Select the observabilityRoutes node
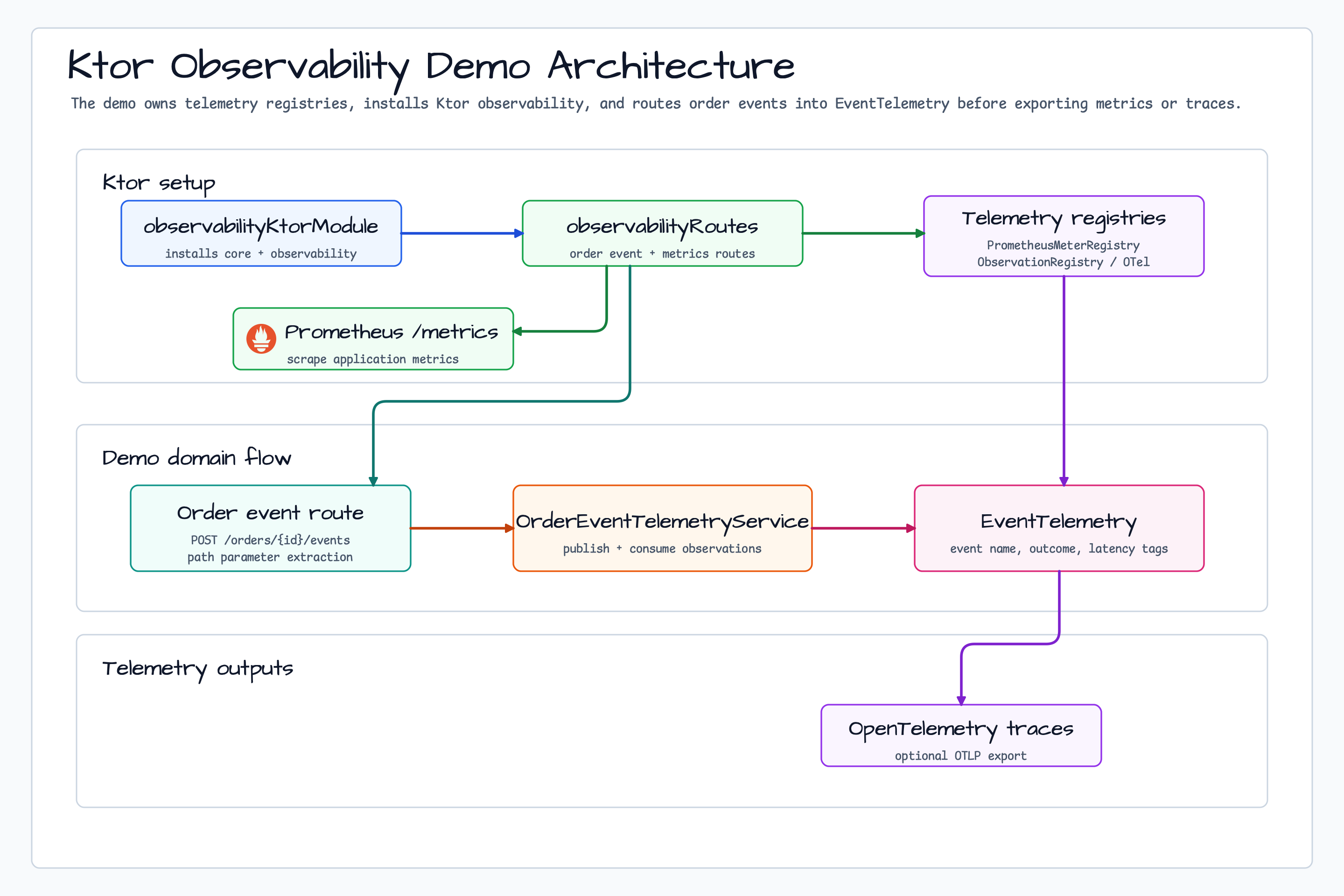The image size is (1344, 896). (662, 233)
